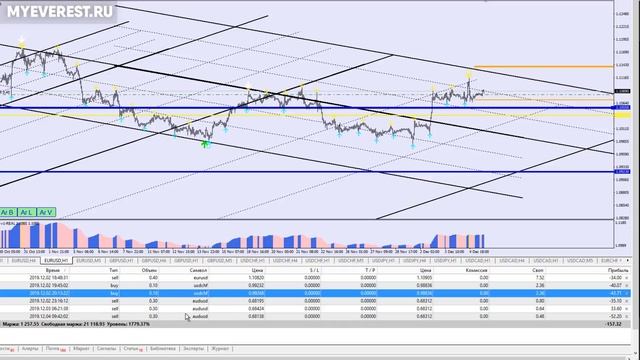Select the audusd sell row at 23:16:12

(315, 301)
